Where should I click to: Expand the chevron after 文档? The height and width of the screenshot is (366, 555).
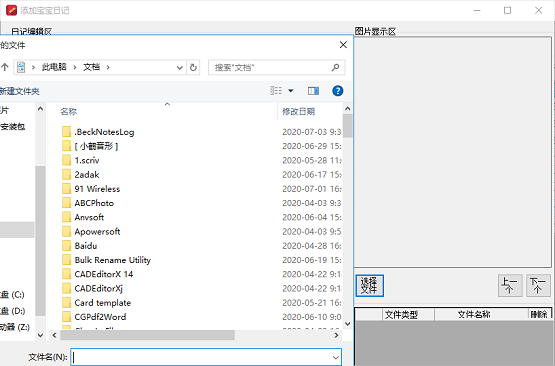pos(108,67)
